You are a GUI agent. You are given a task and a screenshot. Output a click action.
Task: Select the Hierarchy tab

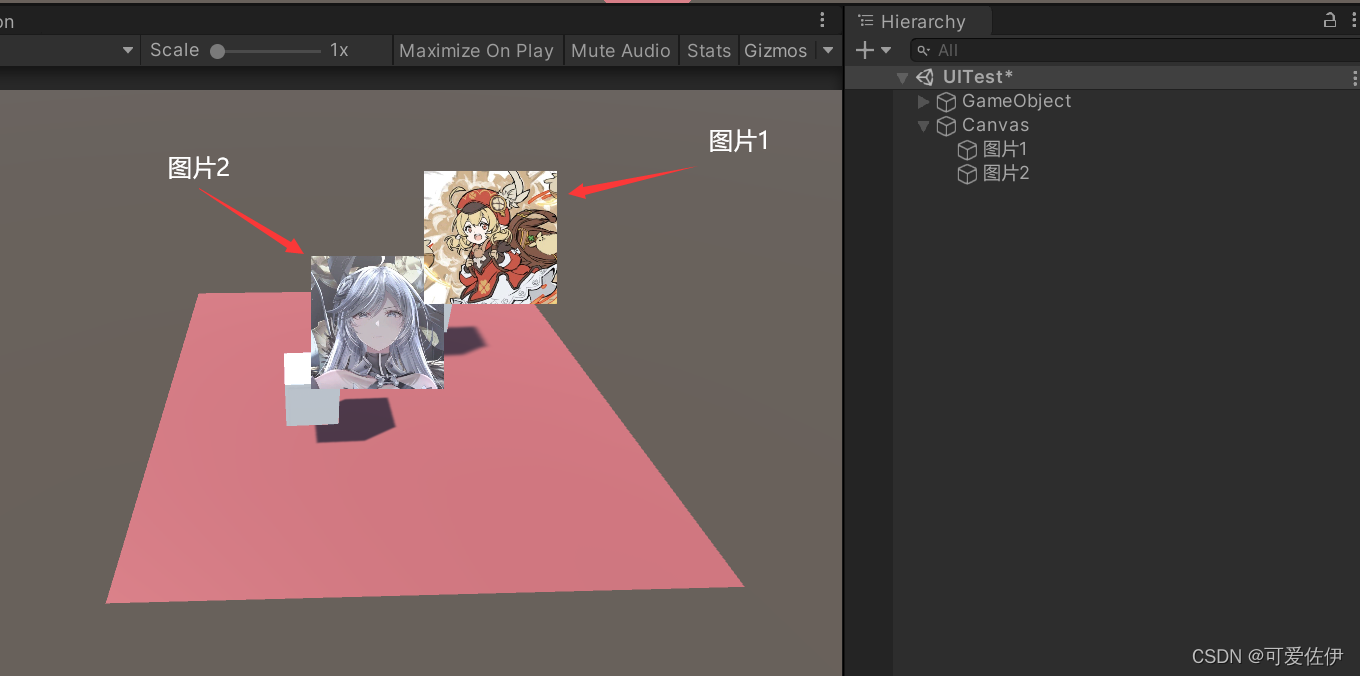(919, 21)
